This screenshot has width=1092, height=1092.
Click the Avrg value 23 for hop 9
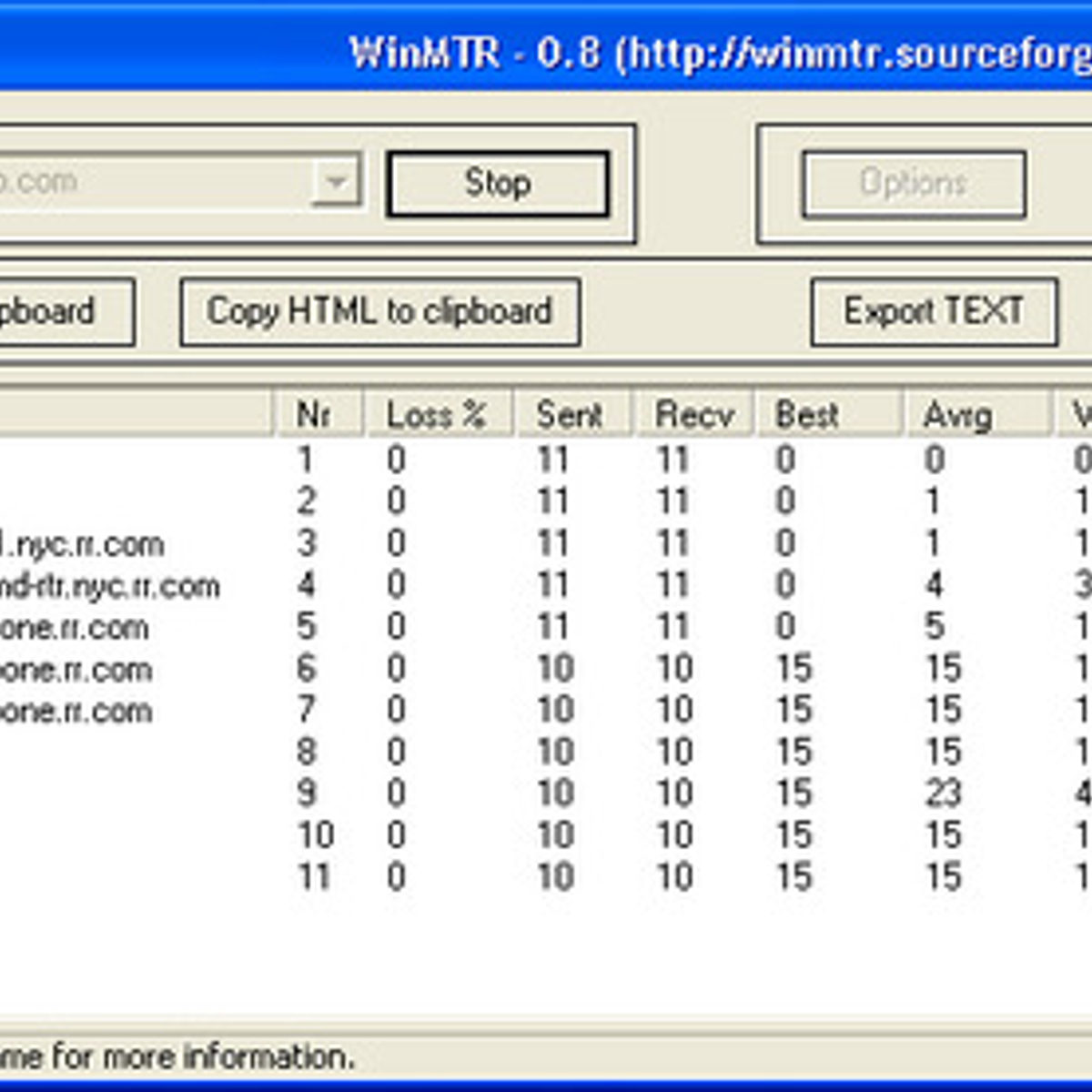(943, 794)
